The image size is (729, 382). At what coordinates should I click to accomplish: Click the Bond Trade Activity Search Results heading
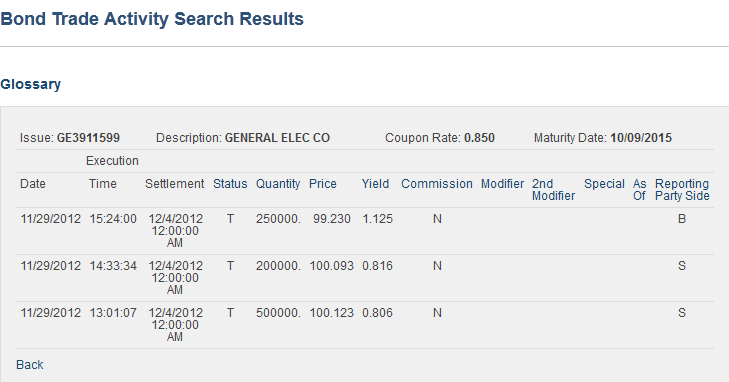click(152, 19)
